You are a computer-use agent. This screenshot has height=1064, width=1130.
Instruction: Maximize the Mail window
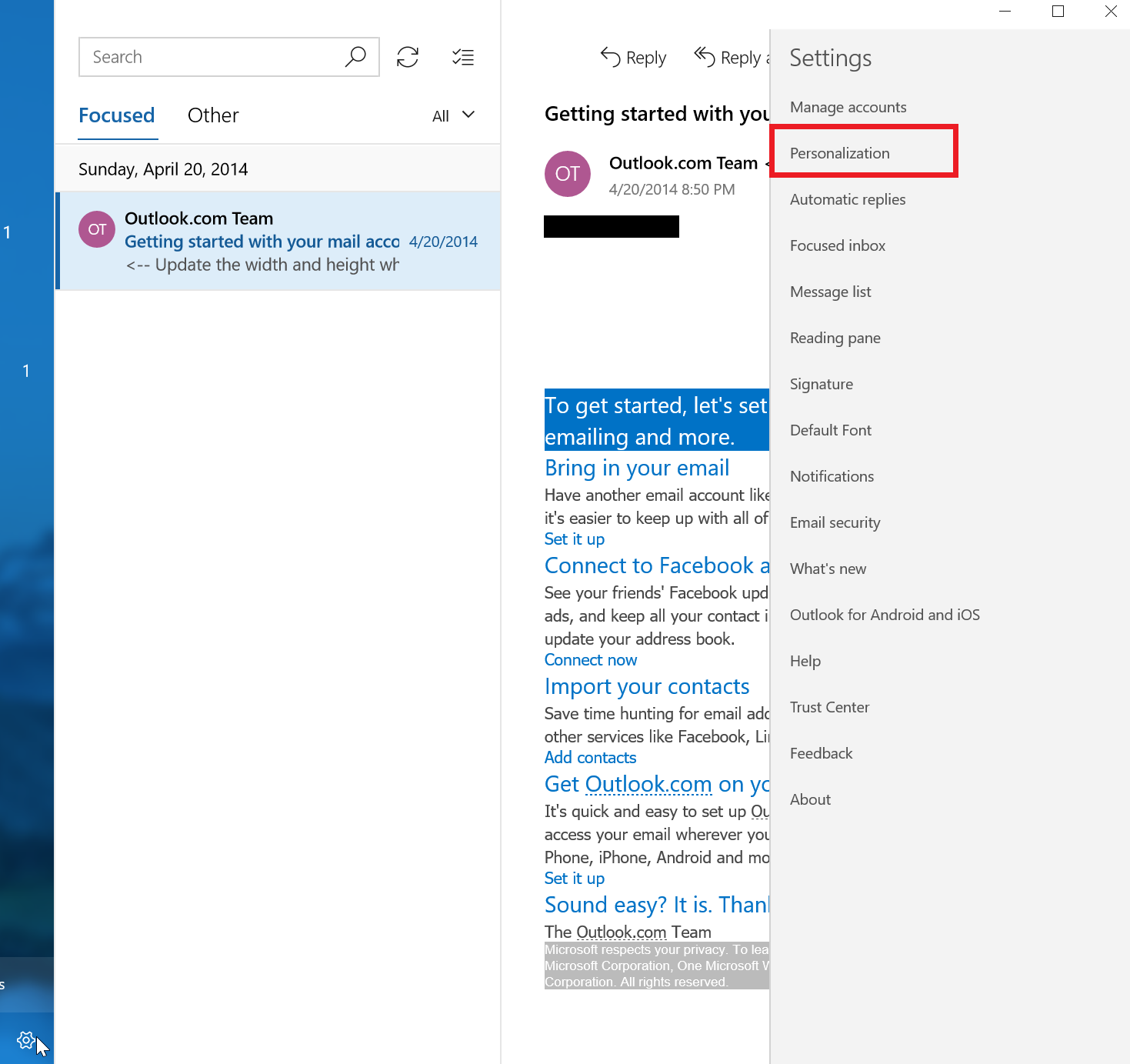pyautogui.click(x=1058, y=11)
